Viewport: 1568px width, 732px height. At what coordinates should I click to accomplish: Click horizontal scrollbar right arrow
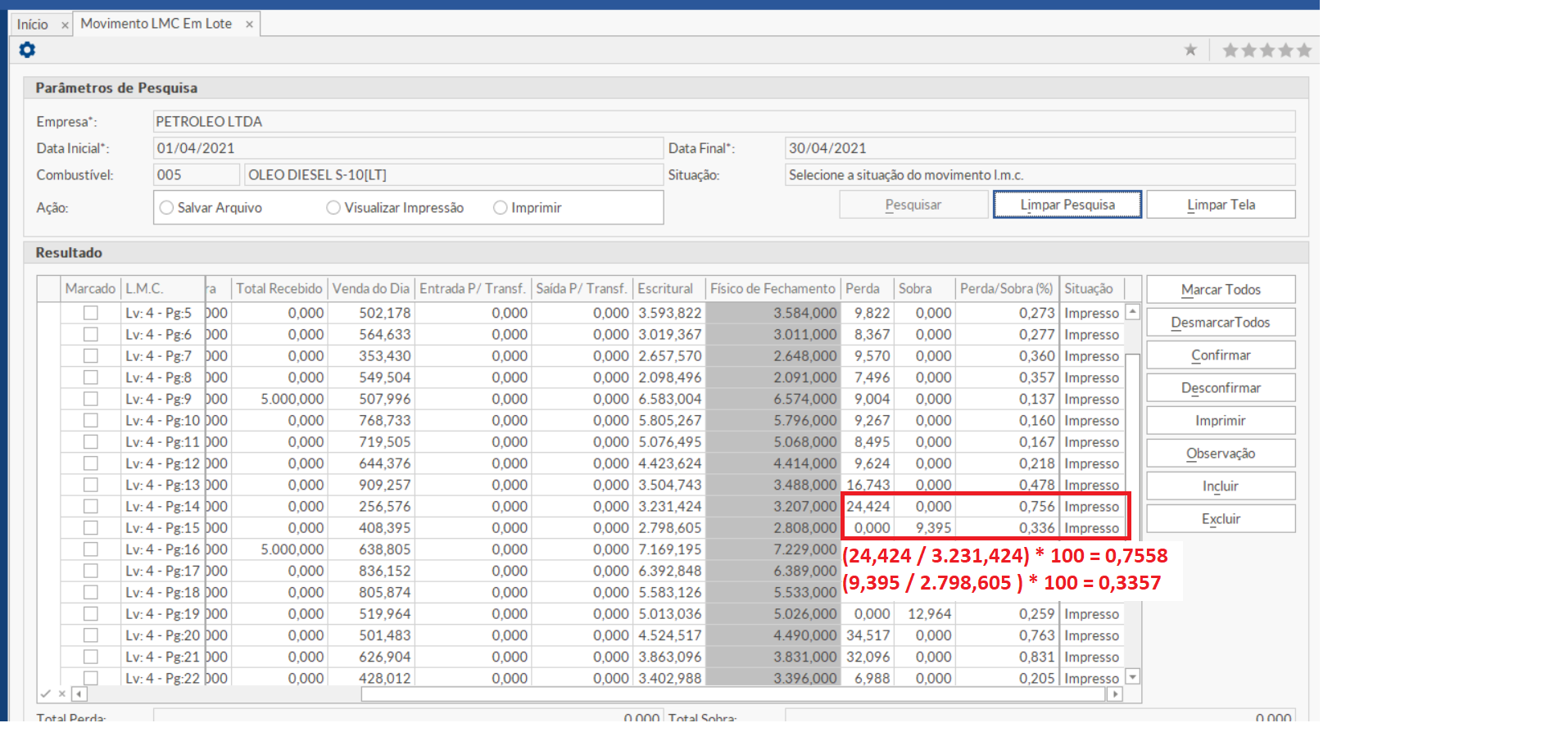pos(1114,694)
